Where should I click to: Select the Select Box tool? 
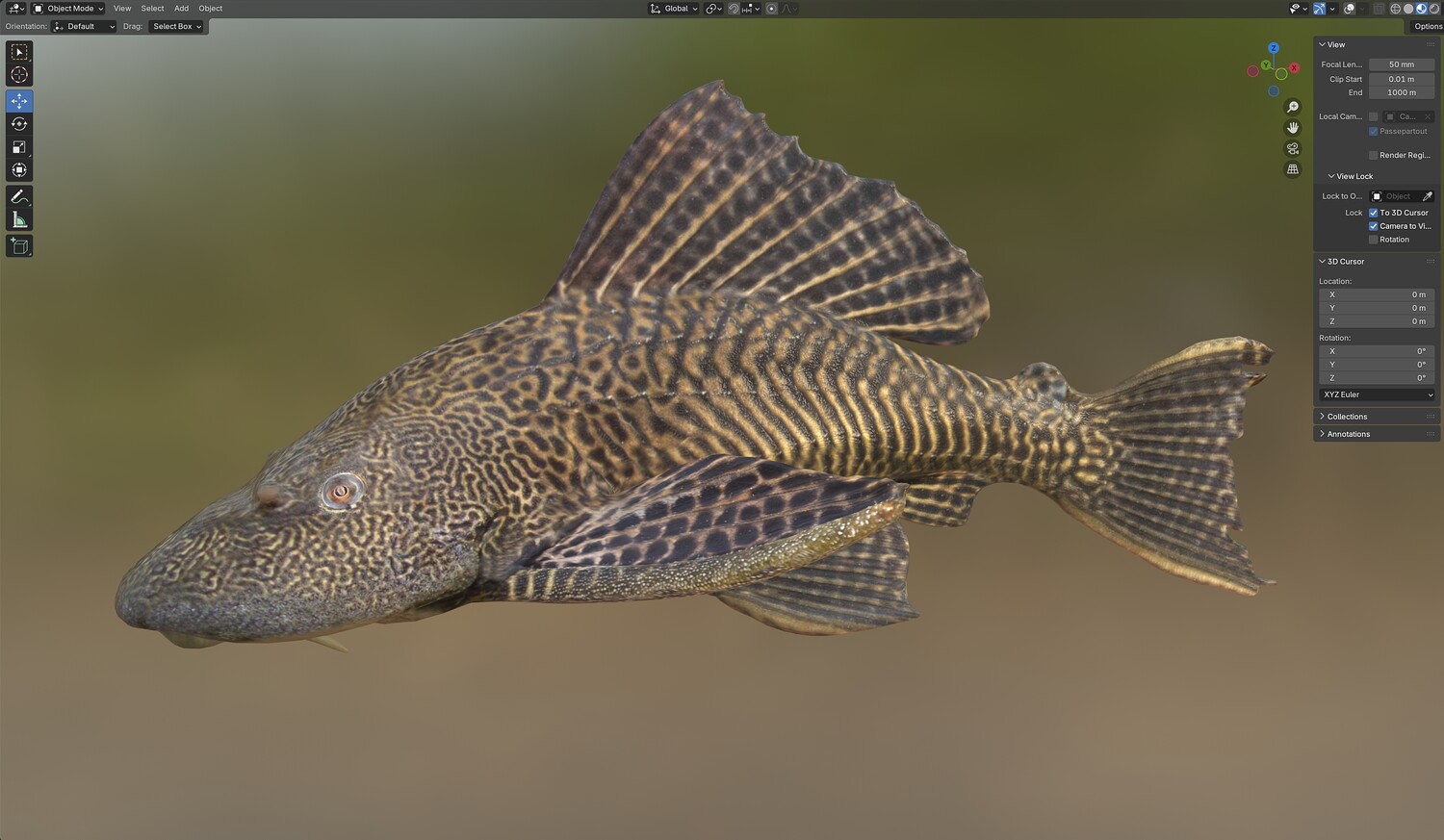[19, 52]
